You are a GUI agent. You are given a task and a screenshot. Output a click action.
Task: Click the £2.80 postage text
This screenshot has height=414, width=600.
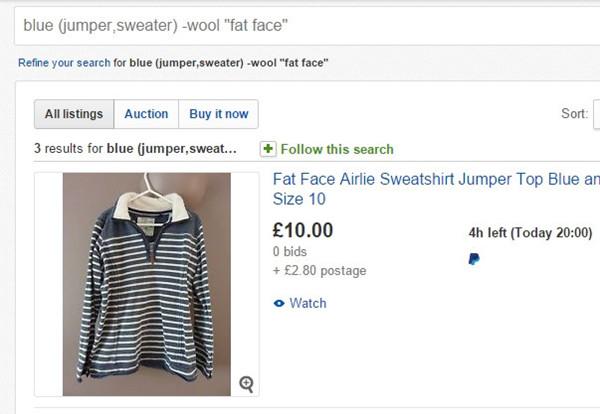(x=319, y=270)
